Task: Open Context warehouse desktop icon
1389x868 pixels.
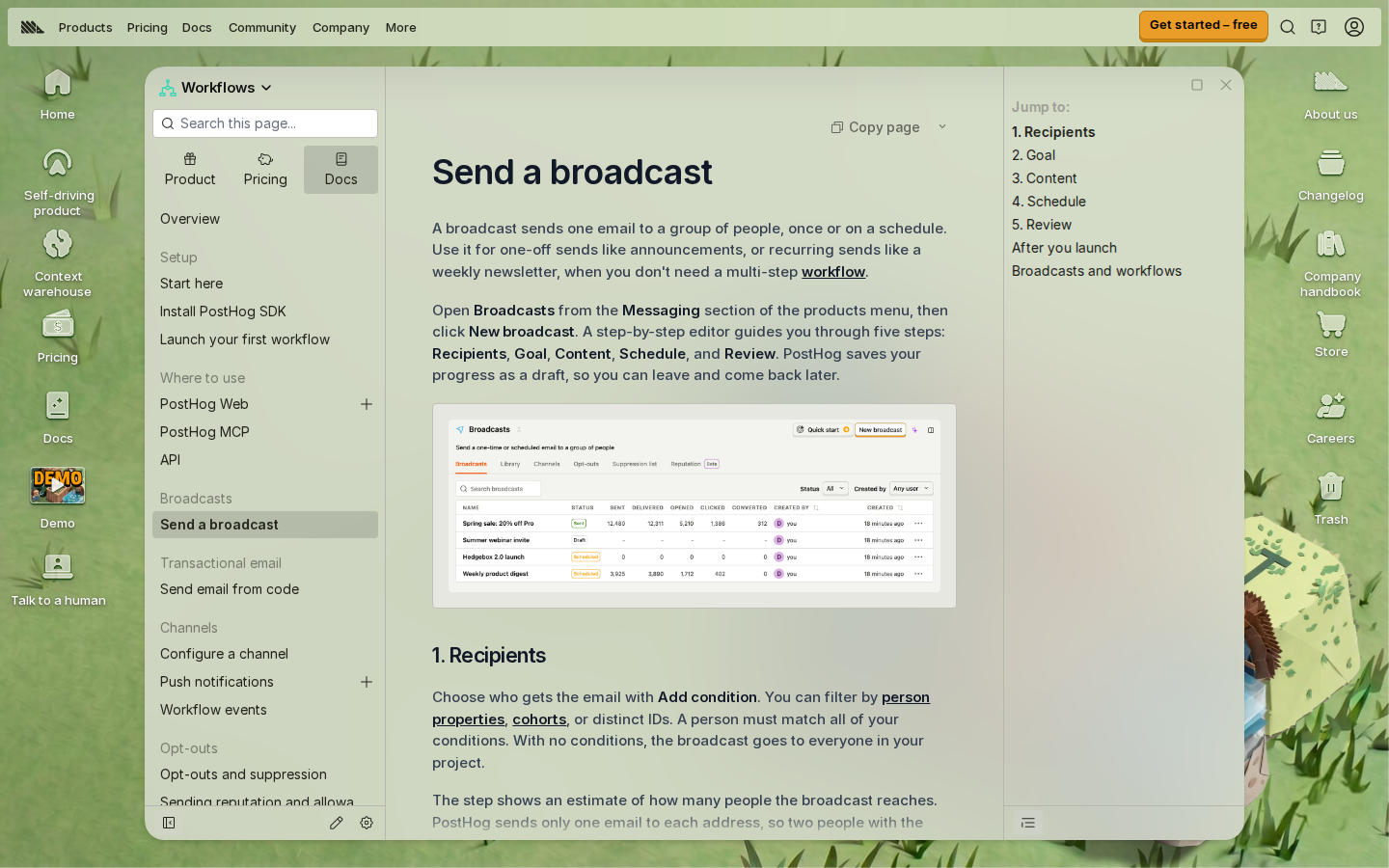Action: [x=58, y=262]
